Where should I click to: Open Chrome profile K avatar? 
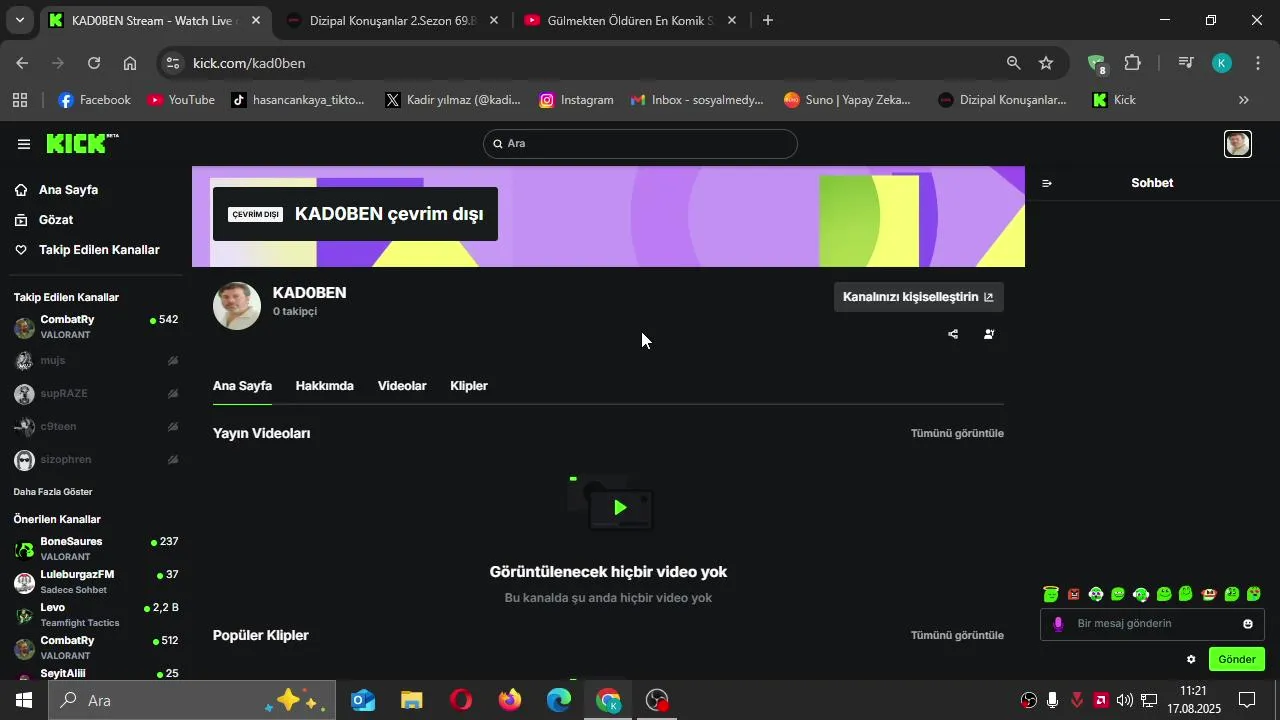click(1222, 63)
